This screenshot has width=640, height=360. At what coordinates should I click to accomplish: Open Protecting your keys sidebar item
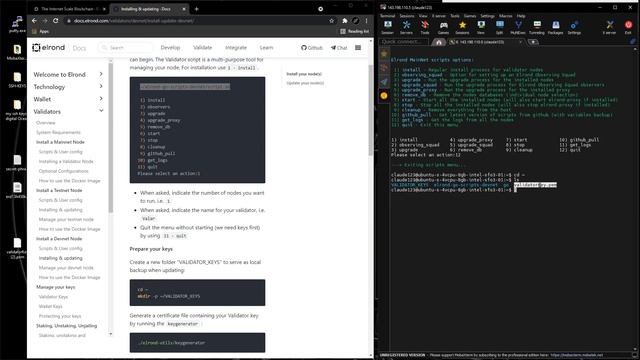pos(60,316)
